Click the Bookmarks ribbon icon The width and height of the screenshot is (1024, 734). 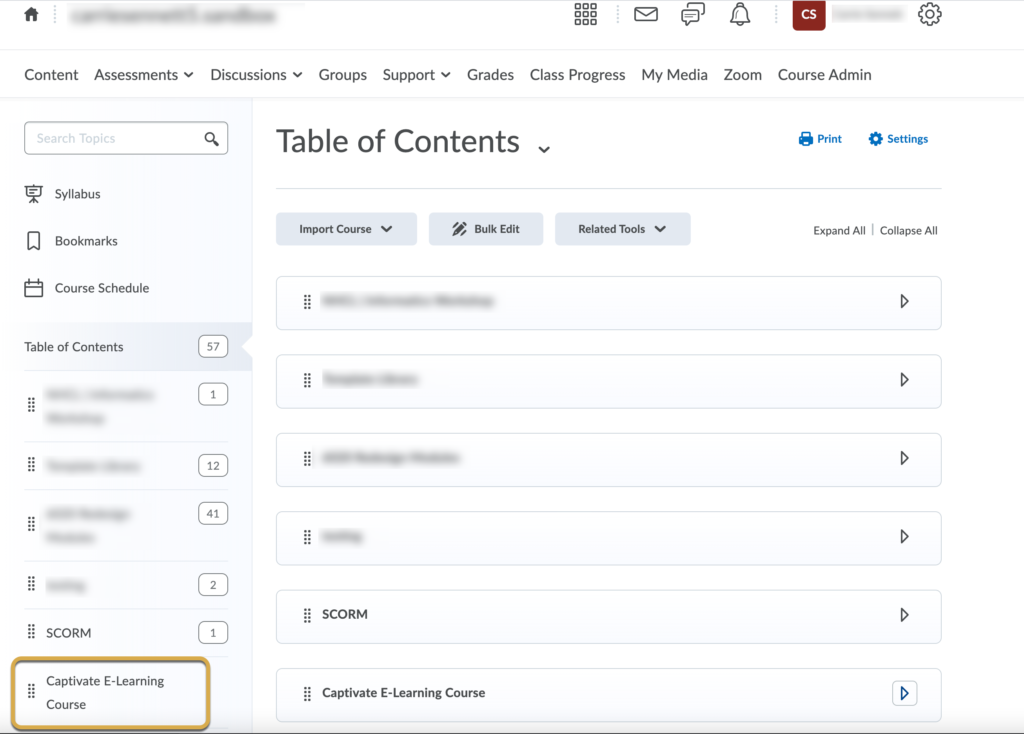point(33,241)
